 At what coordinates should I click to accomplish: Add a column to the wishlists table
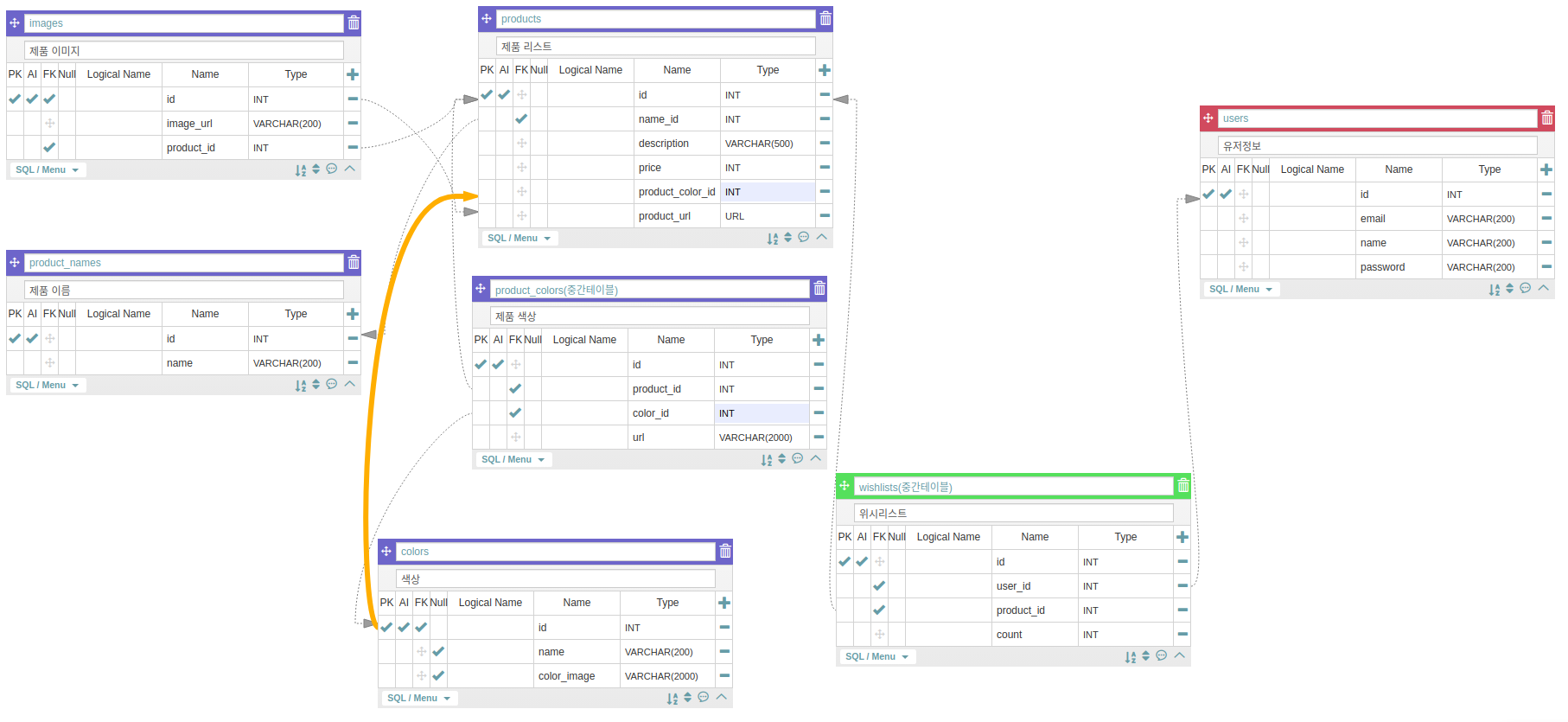1182,537
